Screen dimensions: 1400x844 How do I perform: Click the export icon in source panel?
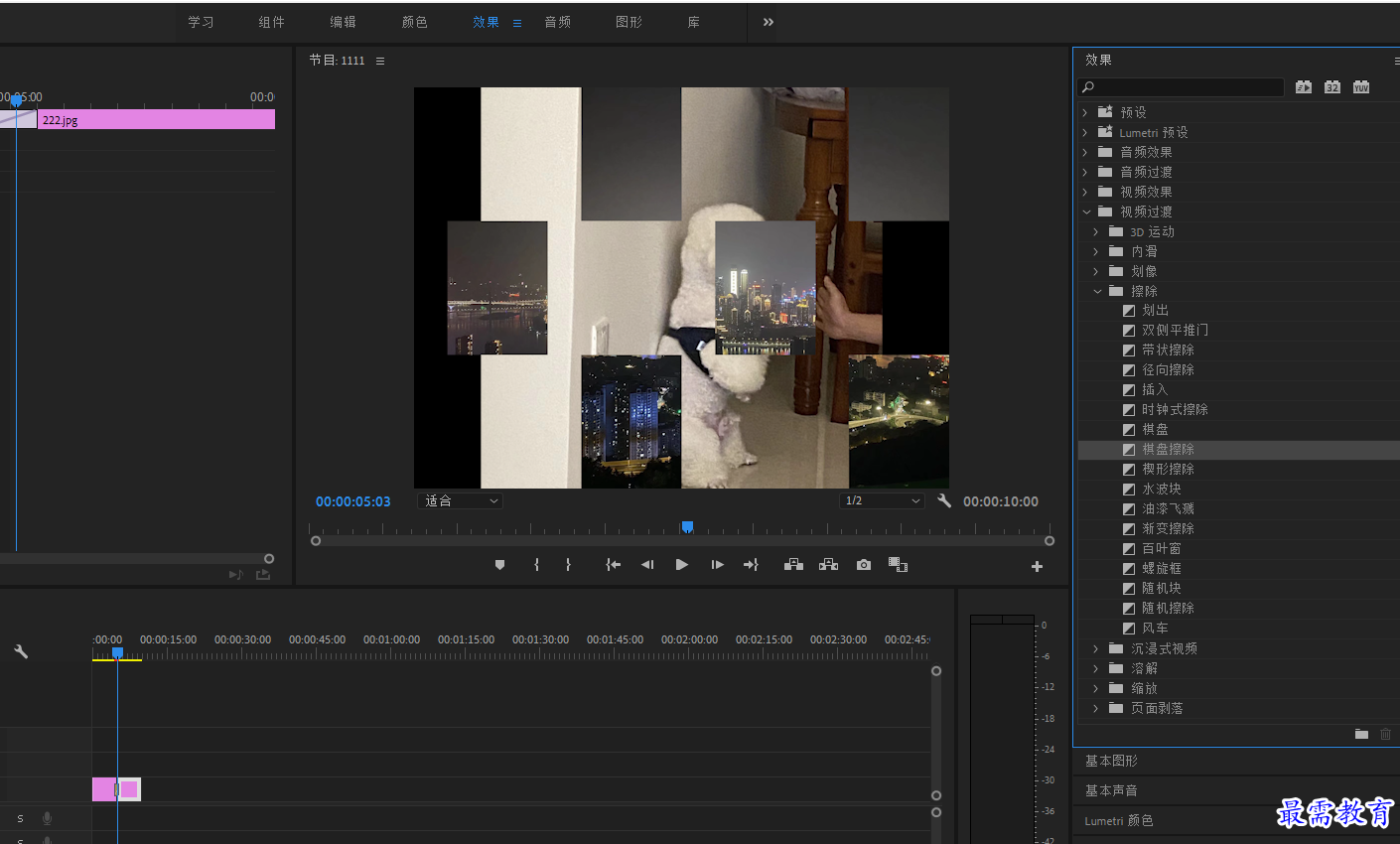click(263, 575)
